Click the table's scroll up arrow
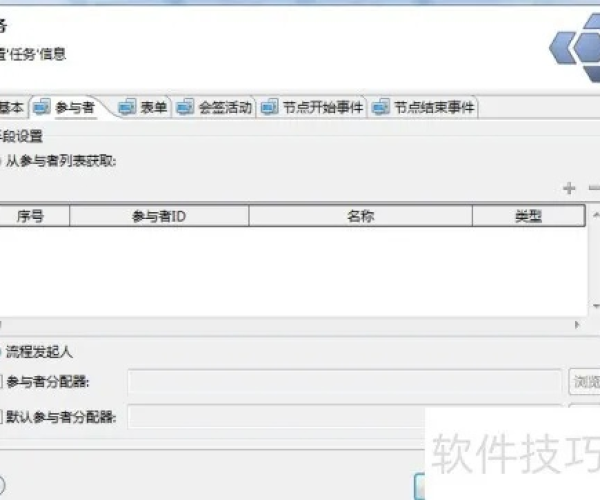This screenshot has height=500, width=600. coord(595,215)
